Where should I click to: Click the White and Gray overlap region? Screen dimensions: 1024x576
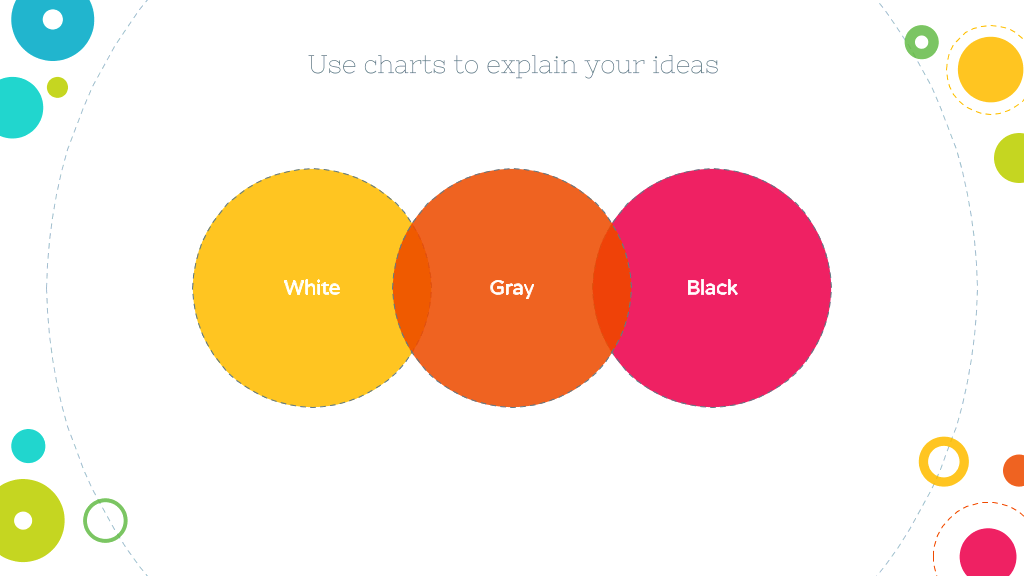(x=412, y=288)
